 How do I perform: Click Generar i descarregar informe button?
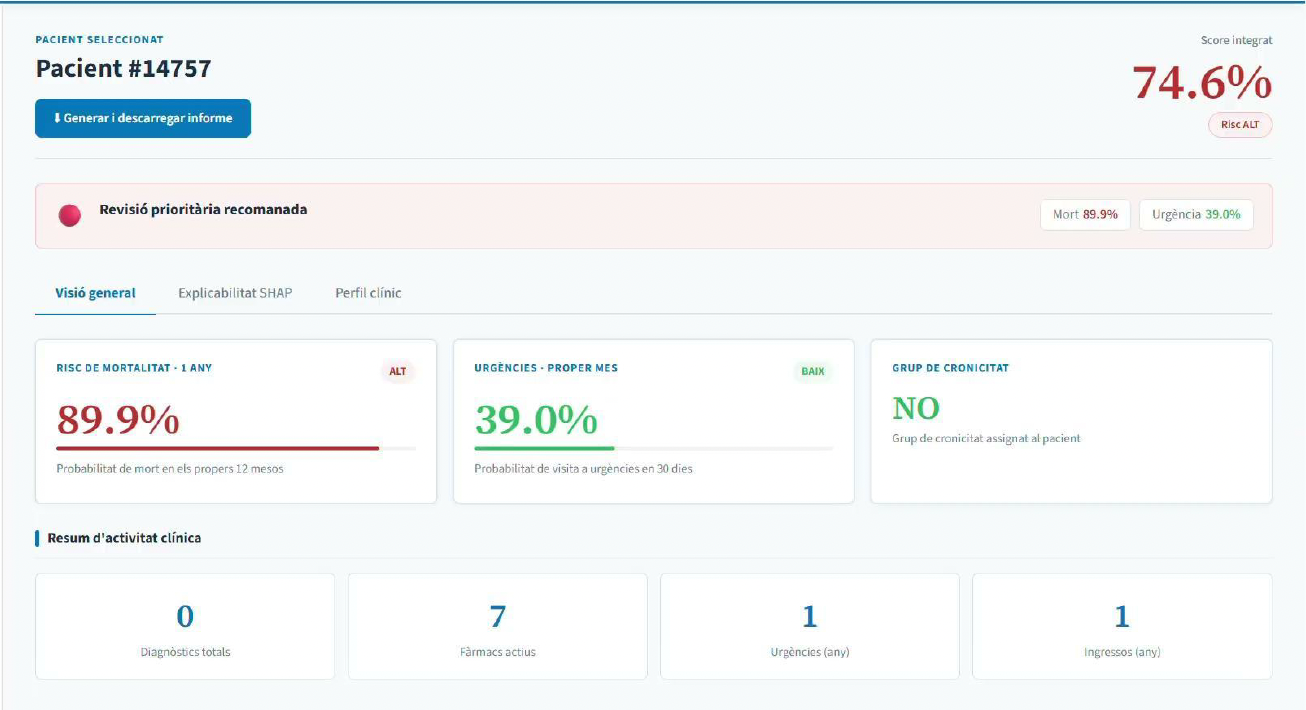click(x=143, y=118)
